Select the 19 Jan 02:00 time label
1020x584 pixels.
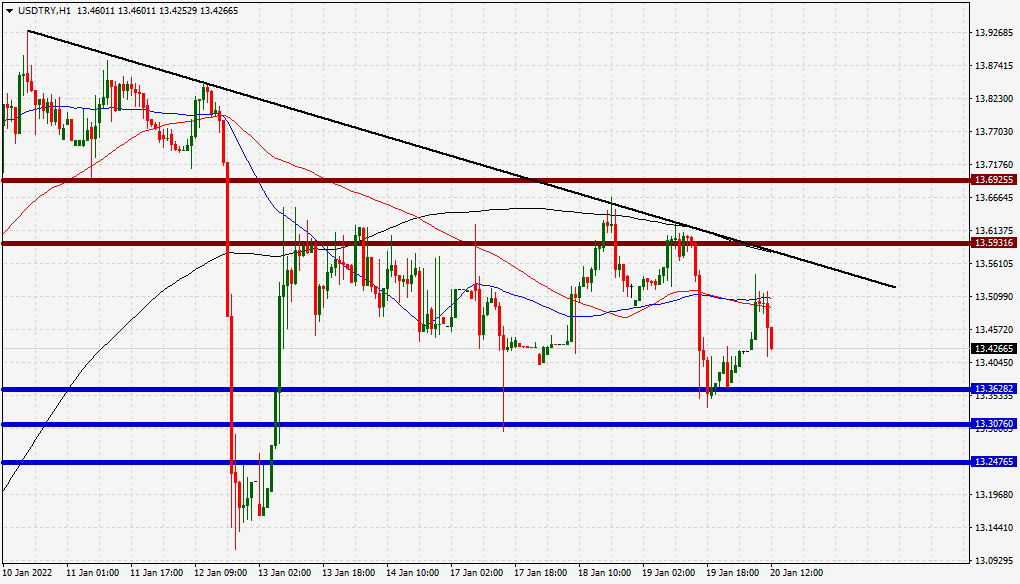668,573
